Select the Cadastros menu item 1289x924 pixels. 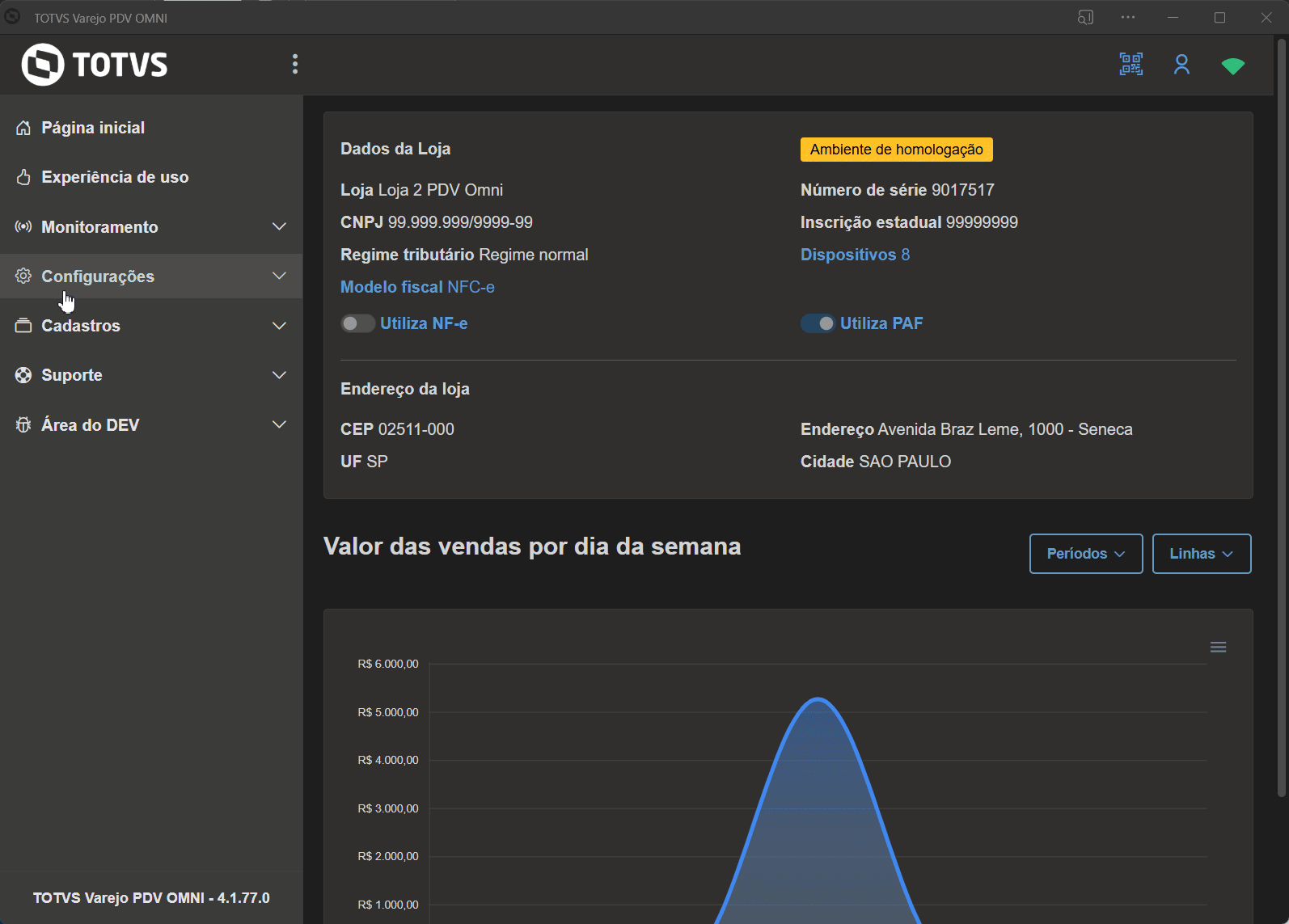click(x=151, y=326)
